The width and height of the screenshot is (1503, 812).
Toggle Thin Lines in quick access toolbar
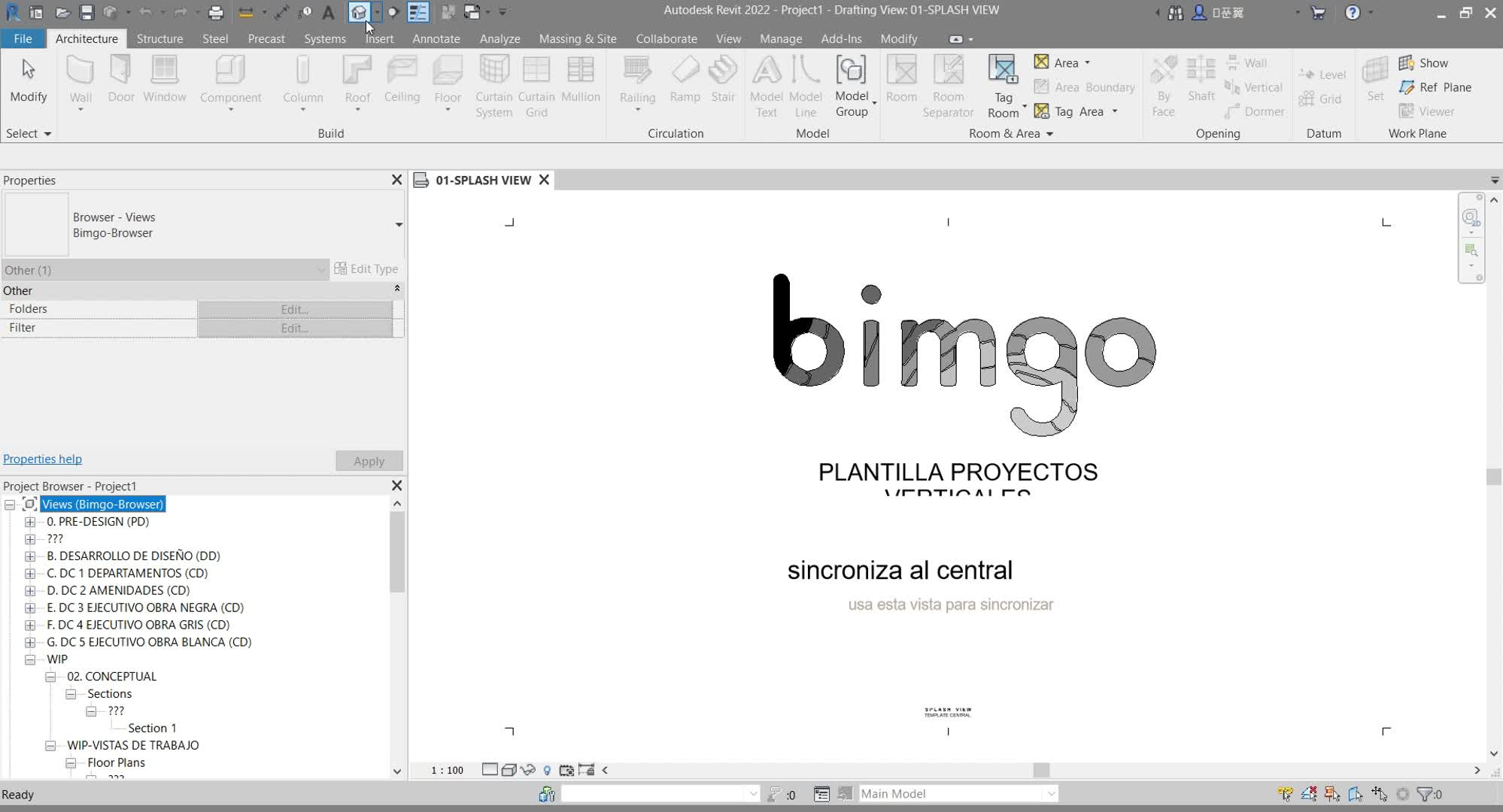(x=417, y=12)
